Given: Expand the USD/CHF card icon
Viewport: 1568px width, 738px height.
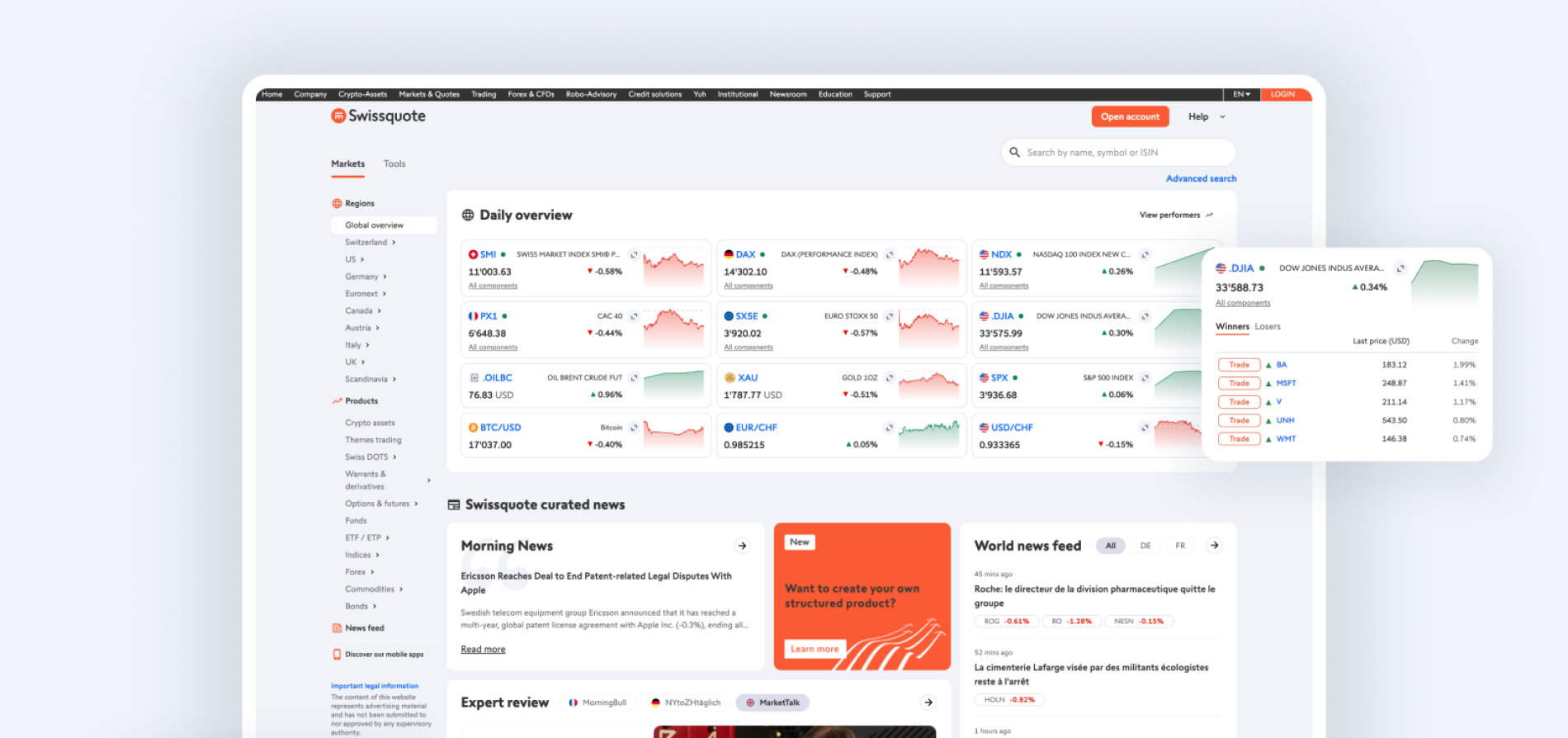Looking at the screenshot, I should tap(1145, 428).
